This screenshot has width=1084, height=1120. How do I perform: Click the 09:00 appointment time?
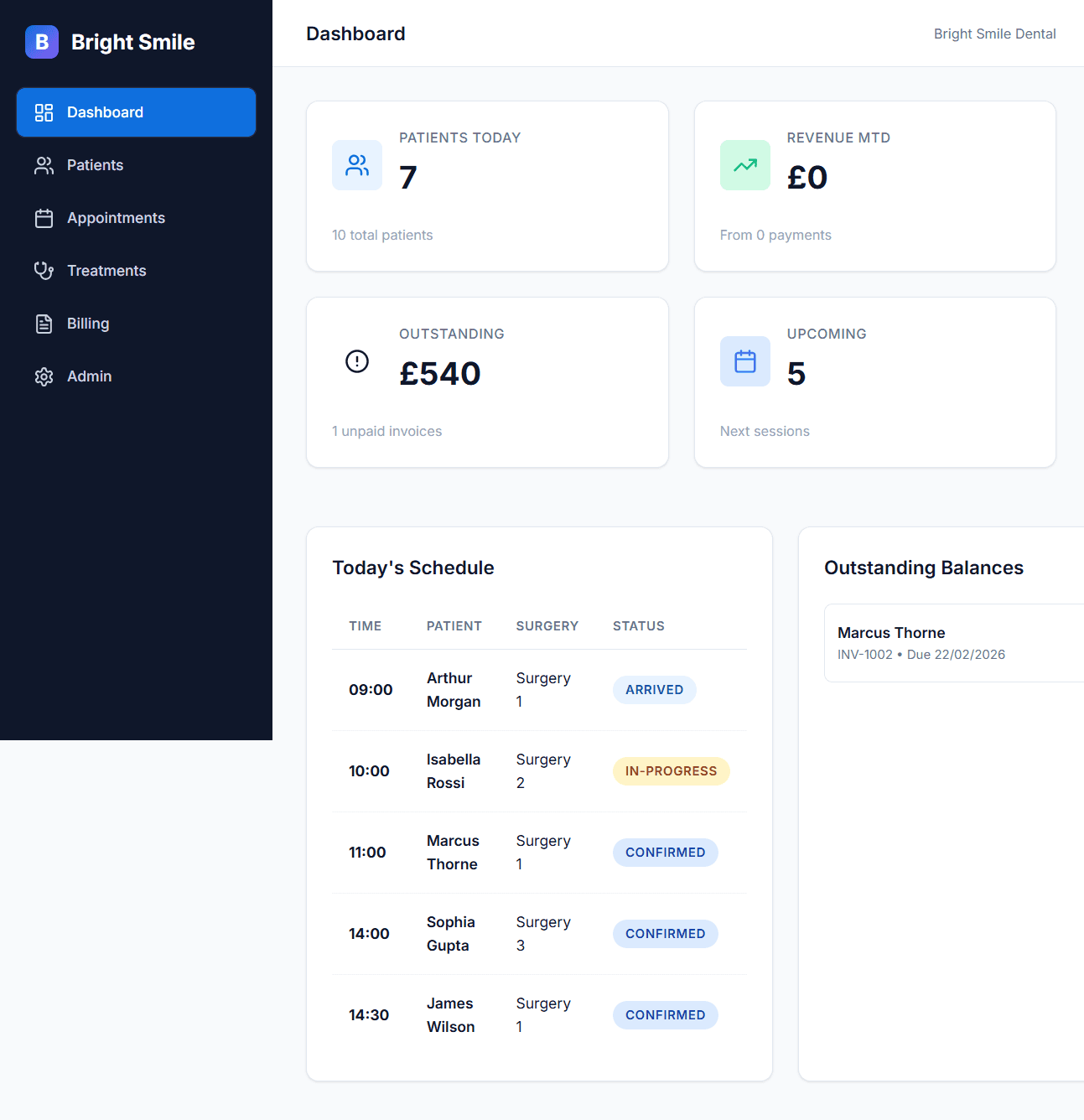pos(371,690)
